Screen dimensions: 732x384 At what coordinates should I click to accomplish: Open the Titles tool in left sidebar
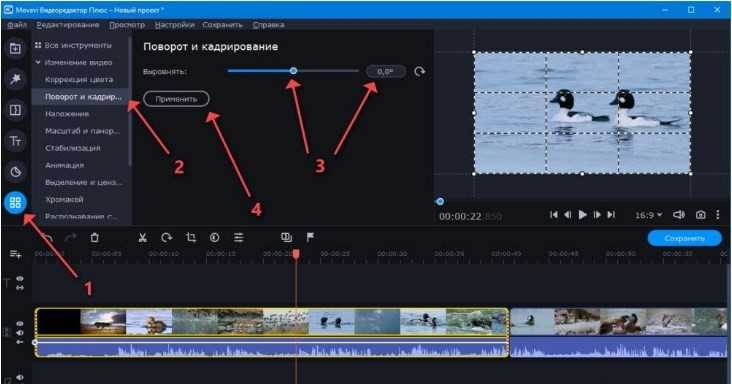tap(15, 141)
